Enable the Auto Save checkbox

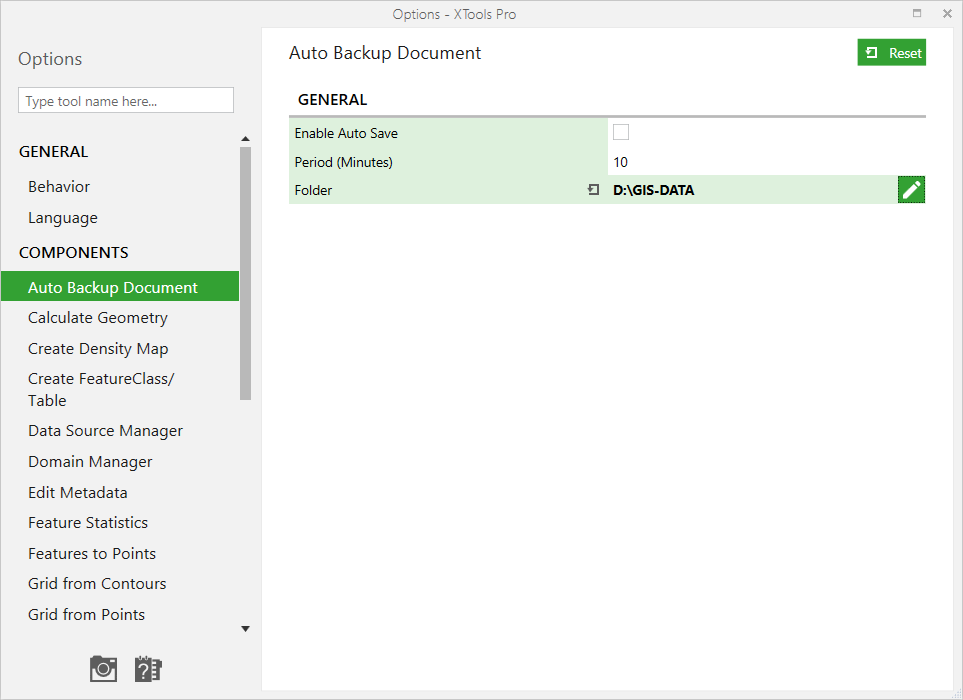tap(620, 131)
